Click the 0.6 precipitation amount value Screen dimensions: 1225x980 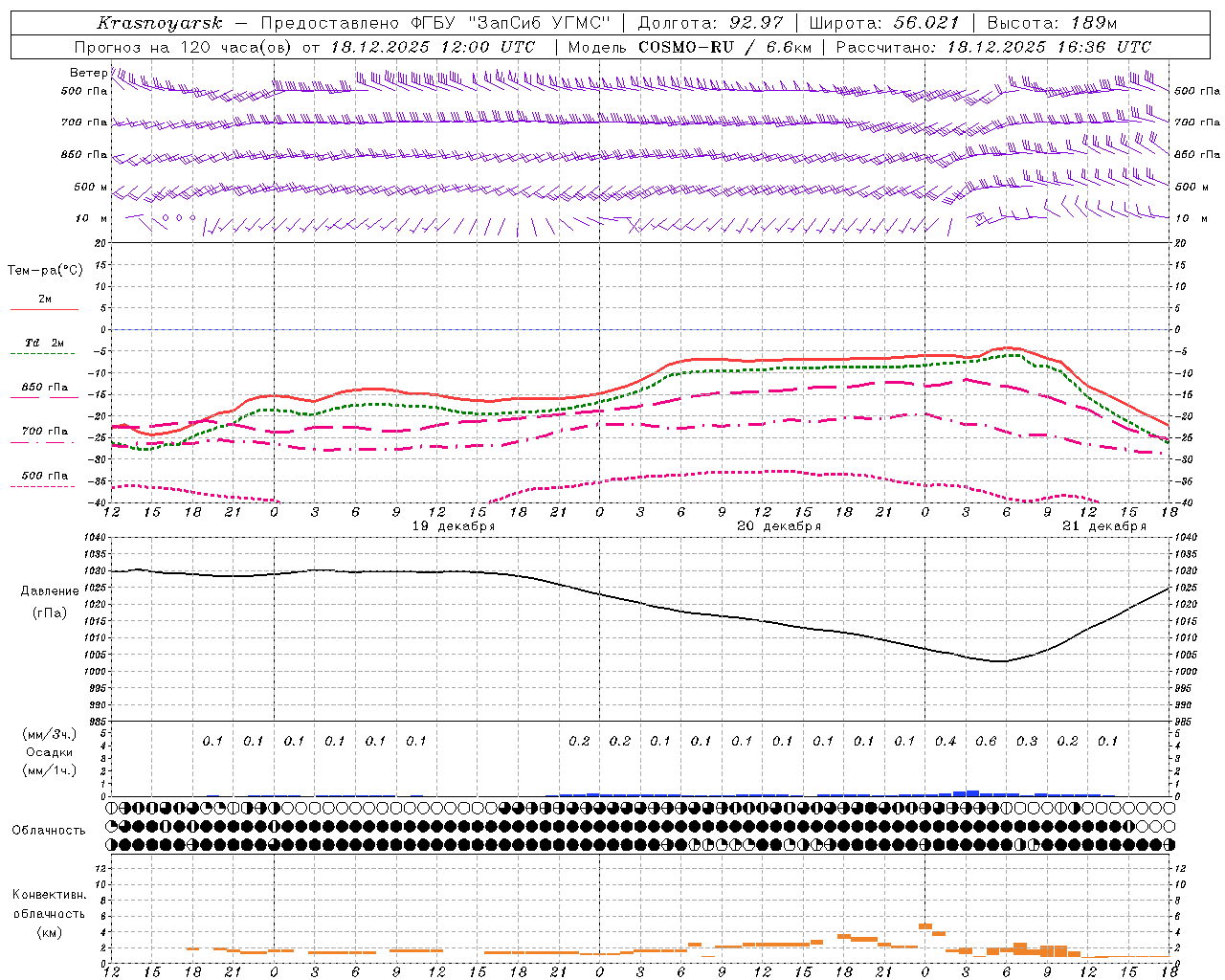point(986,742)
